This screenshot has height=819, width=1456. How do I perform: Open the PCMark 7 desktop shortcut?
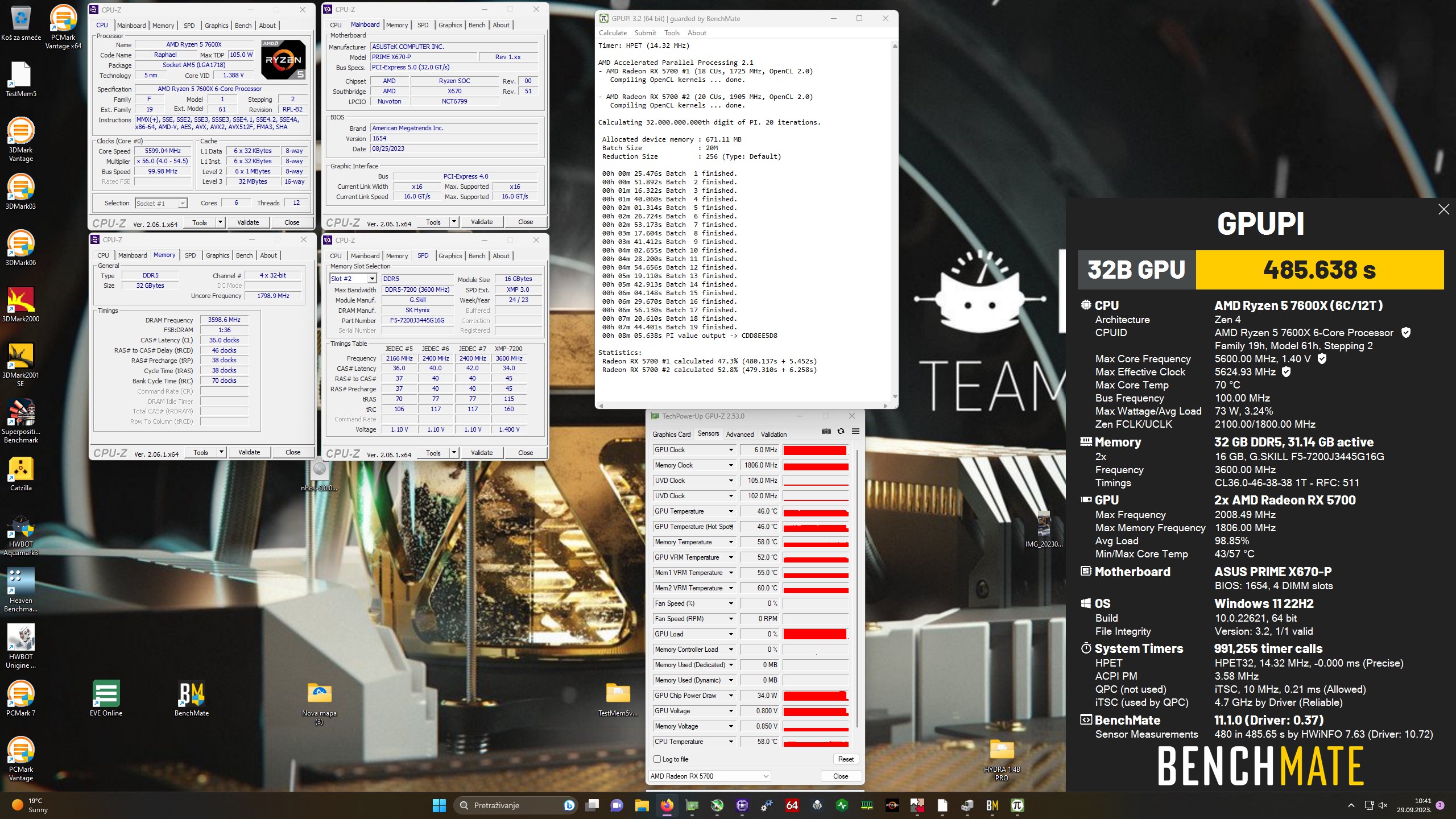click(20, 698)
